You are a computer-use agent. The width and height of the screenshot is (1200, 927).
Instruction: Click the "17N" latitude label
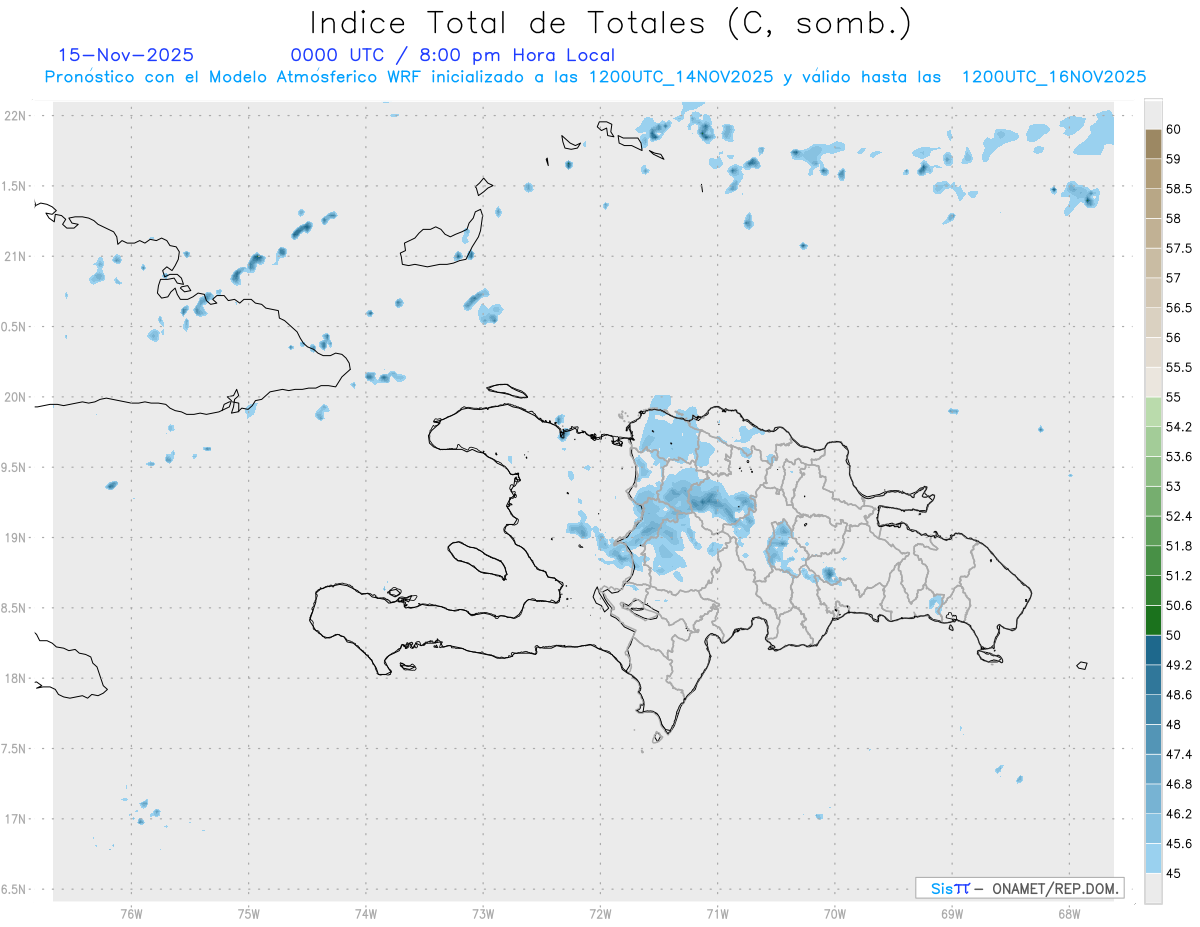click(x=16, y=819)
